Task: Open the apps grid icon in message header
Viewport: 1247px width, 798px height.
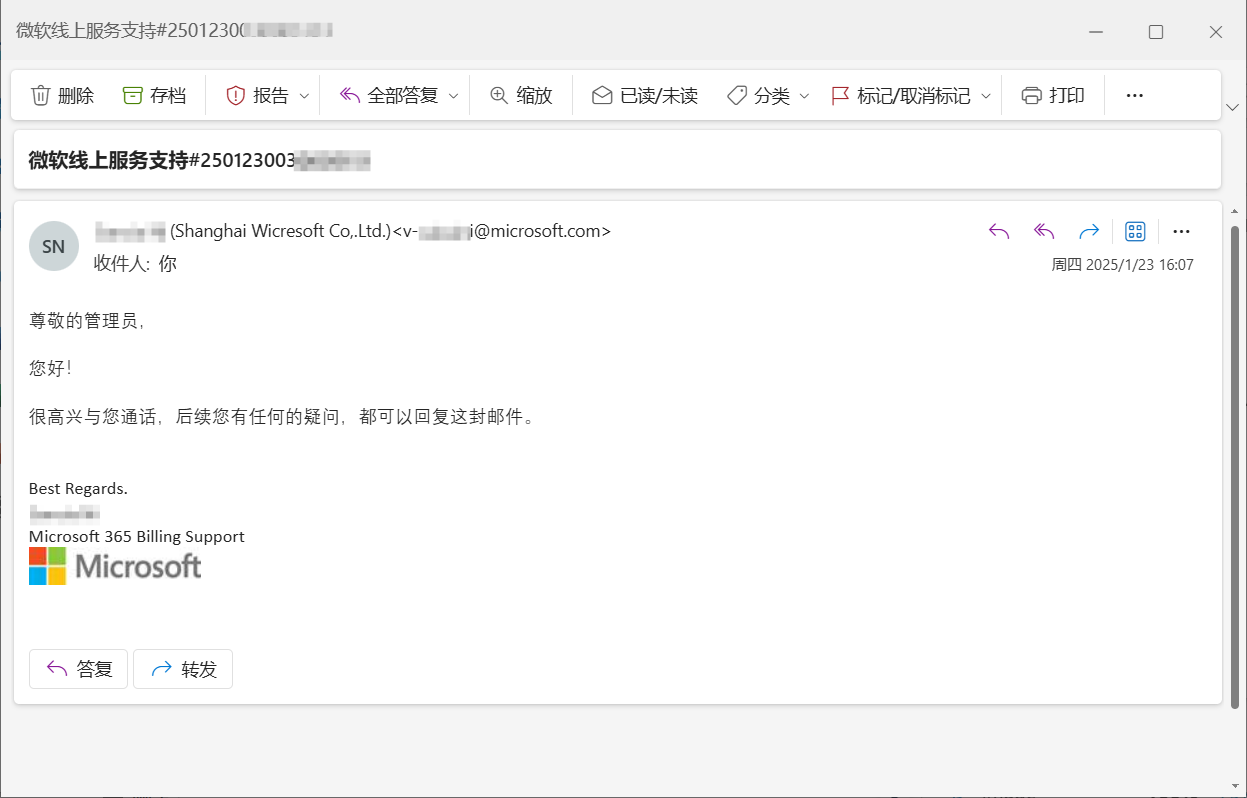Action: pyautogui.click(x=1135, y=232)
